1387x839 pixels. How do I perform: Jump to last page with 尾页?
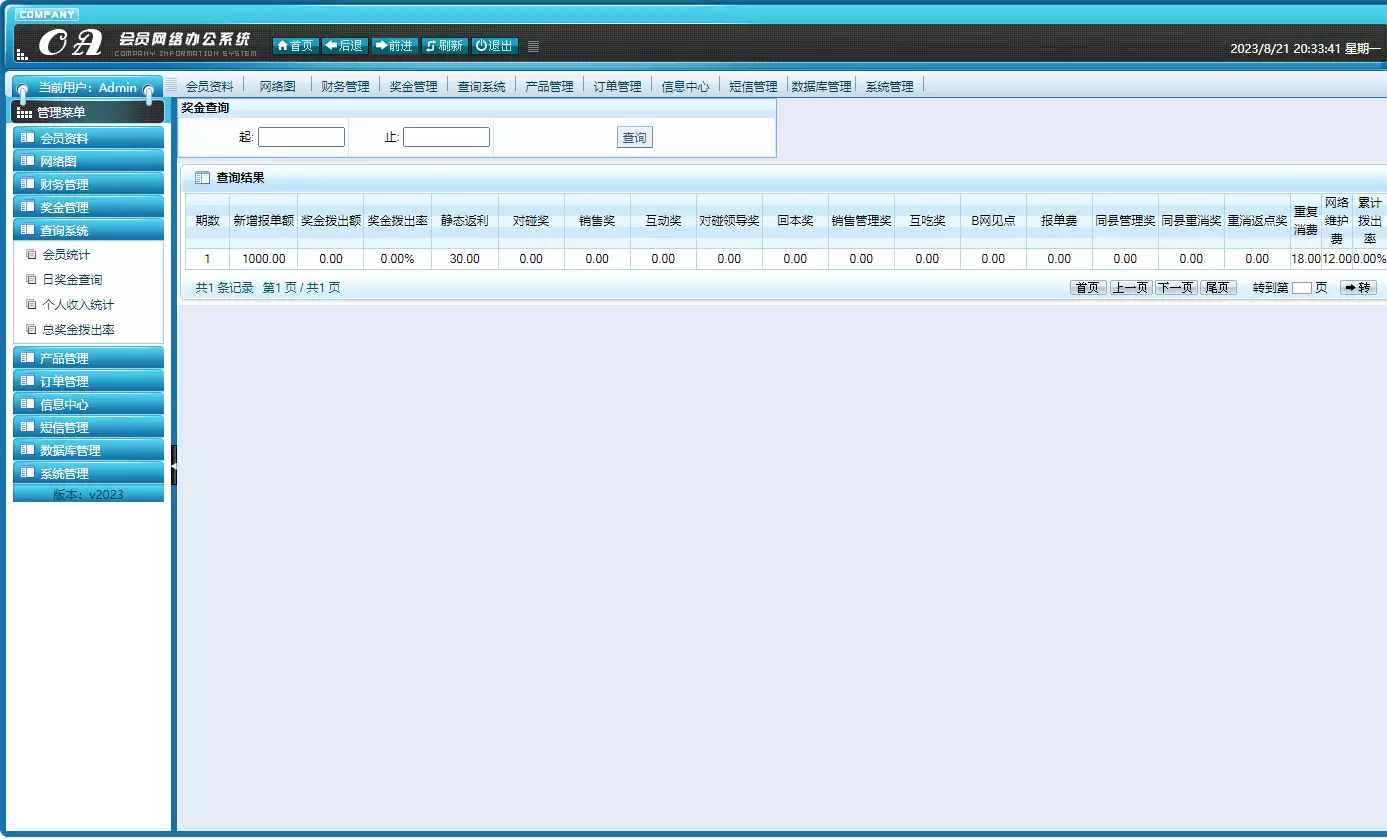tap(1218, 288)
